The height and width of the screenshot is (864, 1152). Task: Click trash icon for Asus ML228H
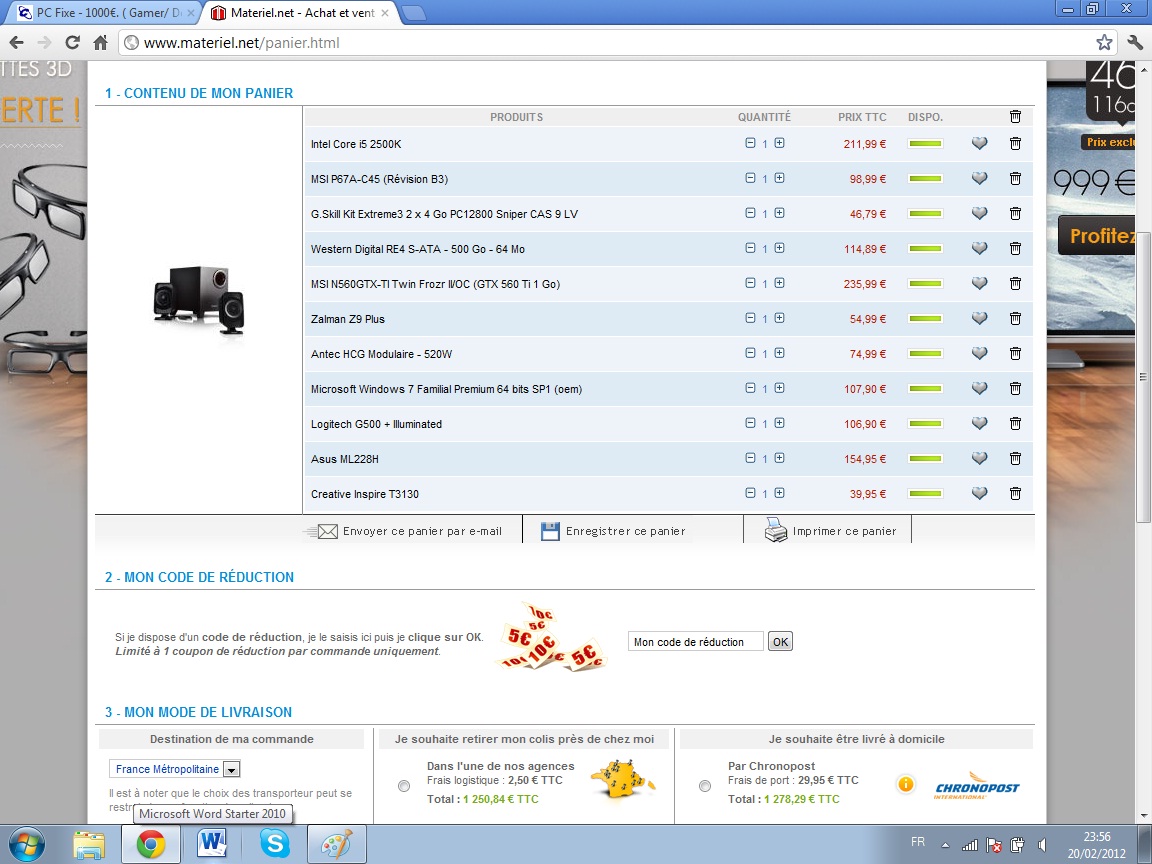(1015, 459)
